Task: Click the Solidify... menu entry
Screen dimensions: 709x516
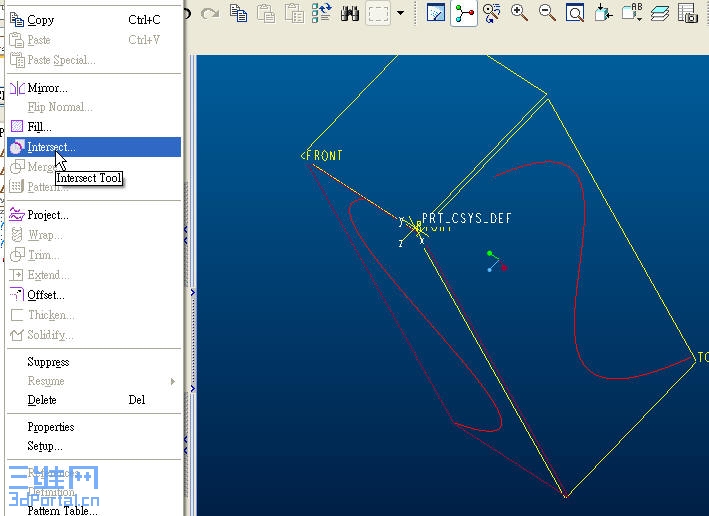Action: click(x=94, y=335)
